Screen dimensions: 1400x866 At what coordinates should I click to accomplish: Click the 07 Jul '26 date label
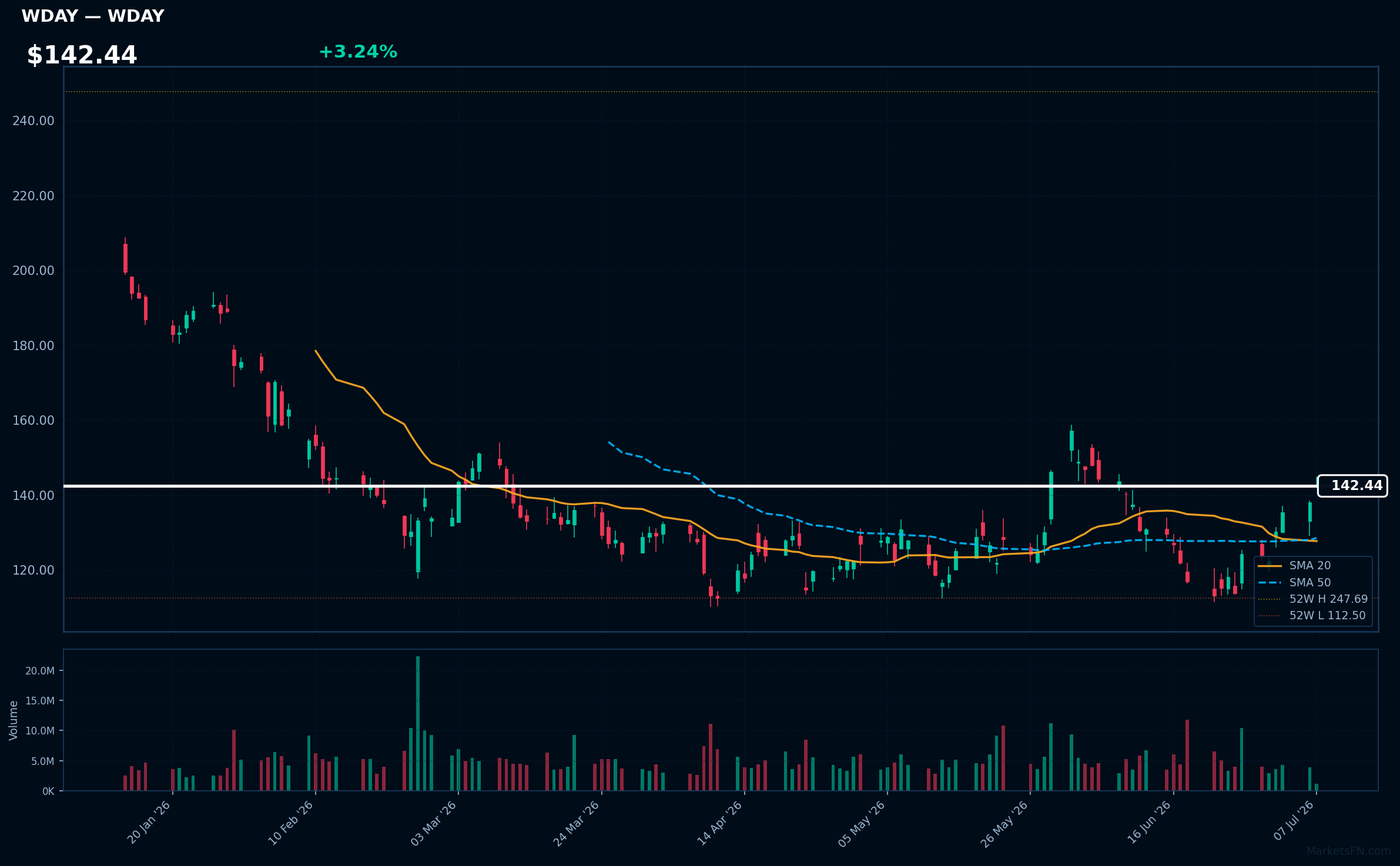click(1294, 821)
